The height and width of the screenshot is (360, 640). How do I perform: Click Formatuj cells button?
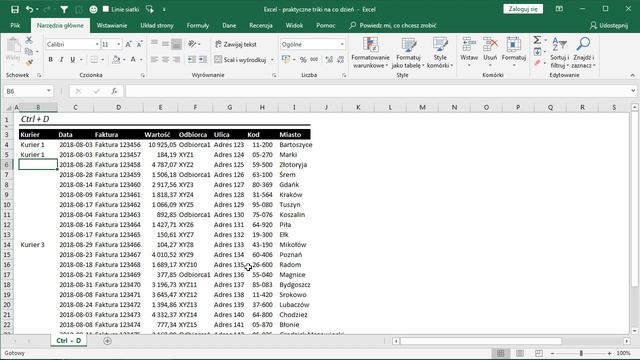(514, 53)
